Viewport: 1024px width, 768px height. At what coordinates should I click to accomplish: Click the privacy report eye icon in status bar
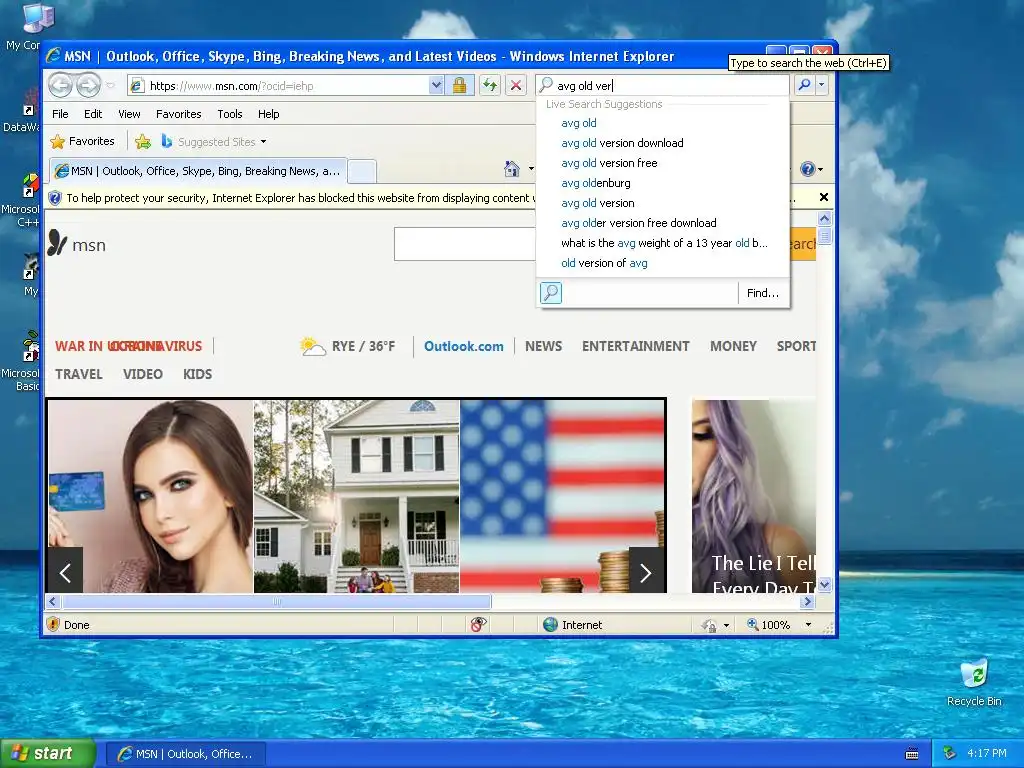(478, 625)
